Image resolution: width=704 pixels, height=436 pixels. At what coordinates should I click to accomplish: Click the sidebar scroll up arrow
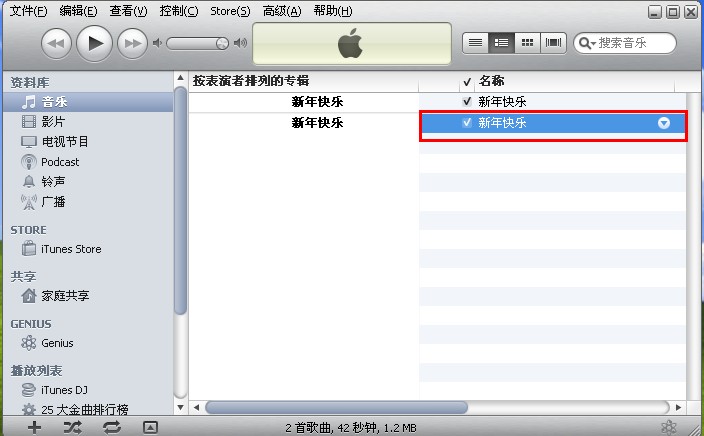[x=180, y=78]
